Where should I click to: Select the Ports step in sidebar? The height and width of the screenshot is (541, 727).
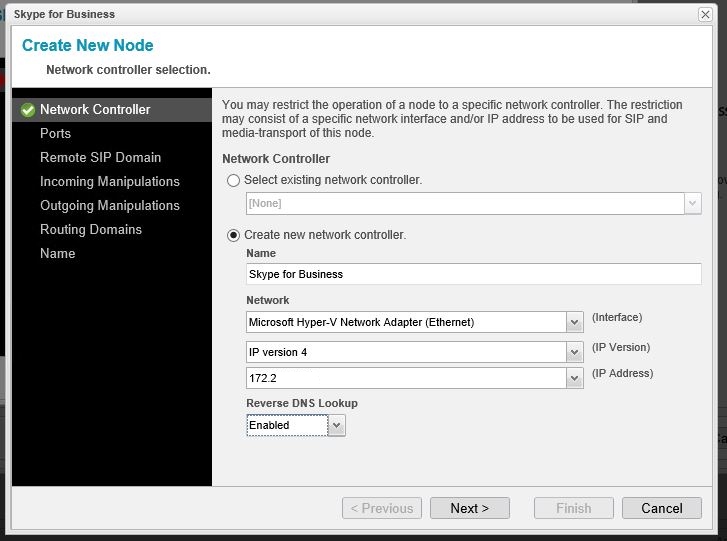click(x=55, y=134)
